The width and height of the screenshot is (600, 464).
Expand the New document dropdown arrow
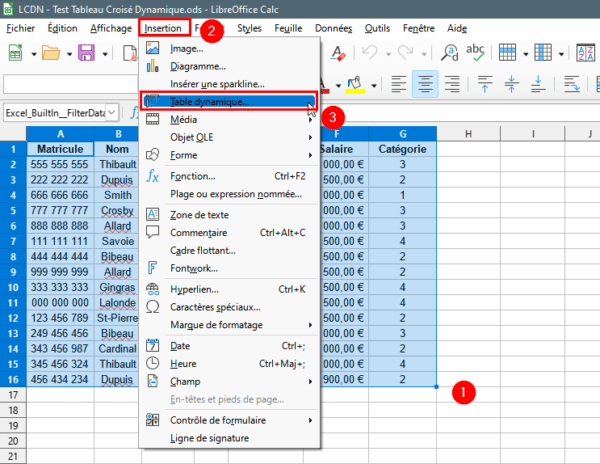34,54
